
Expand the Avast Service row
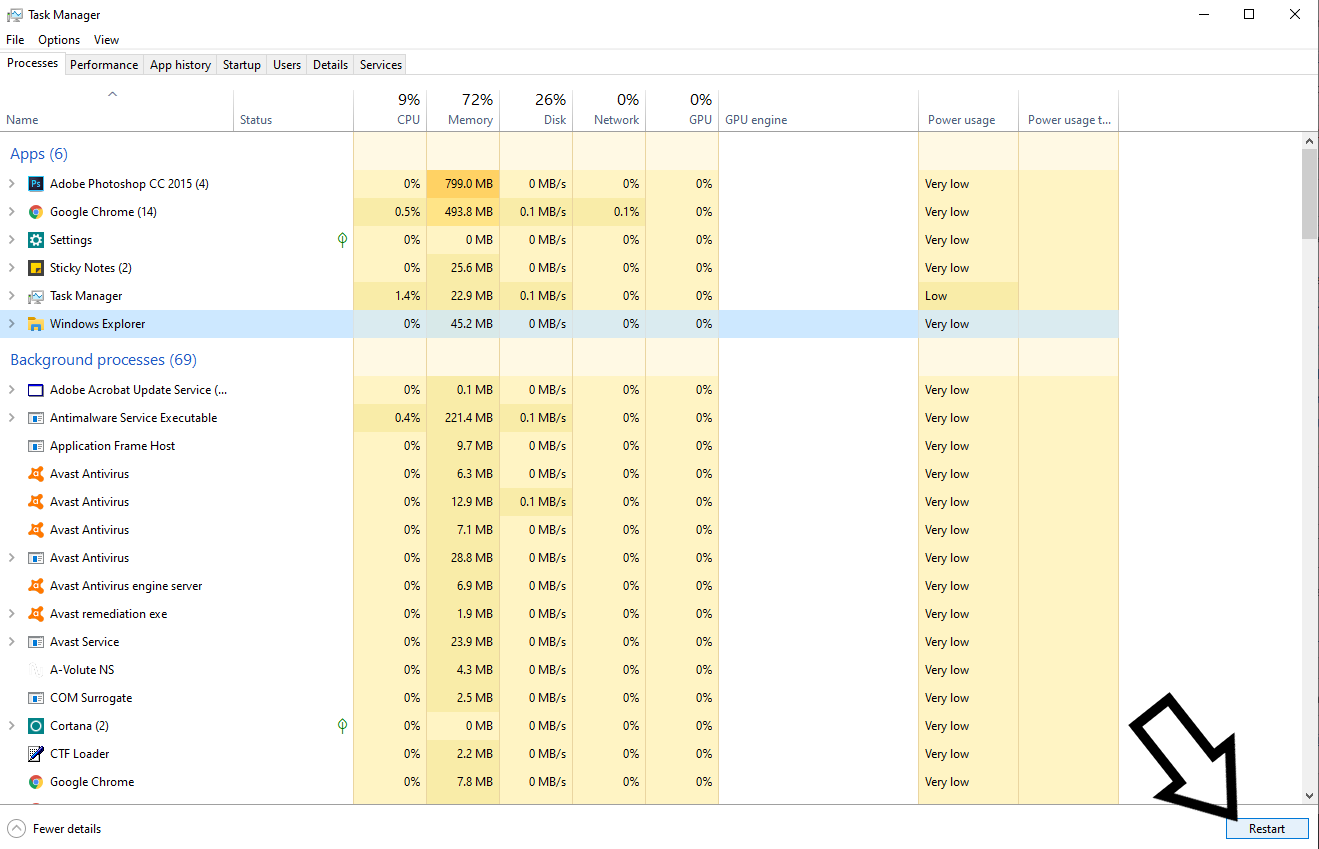click(12, 642)
